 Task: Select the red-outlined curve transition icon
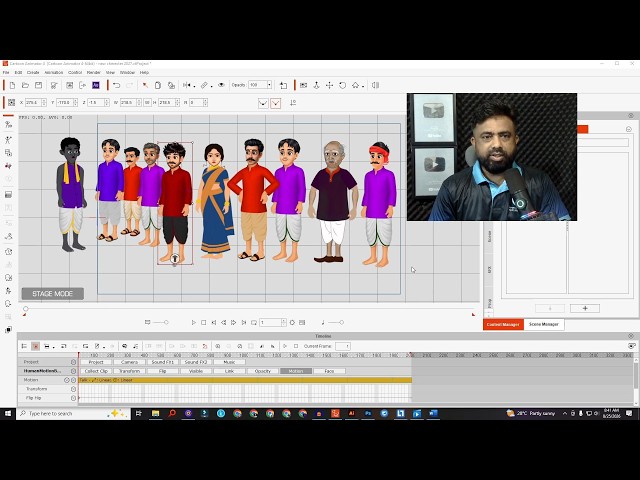pyautogui.click(x=276, y=103)
